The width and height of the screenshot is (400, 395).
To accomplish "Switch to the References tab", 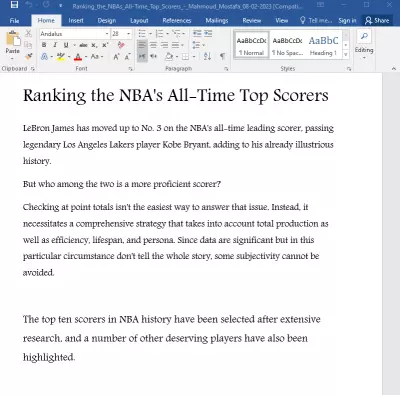I will [x=177, y=21].
